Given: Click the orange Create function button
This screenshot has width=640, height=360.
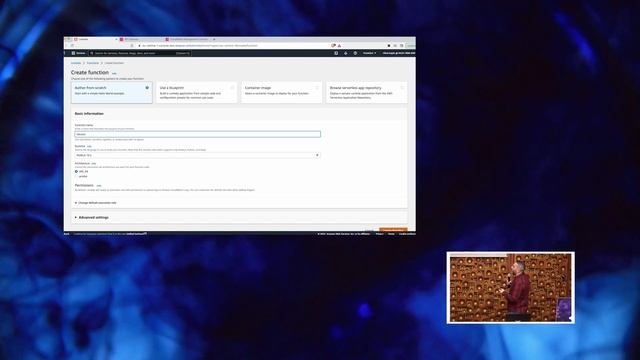Looking at the screenshot, I should click(x=393, y=230).
